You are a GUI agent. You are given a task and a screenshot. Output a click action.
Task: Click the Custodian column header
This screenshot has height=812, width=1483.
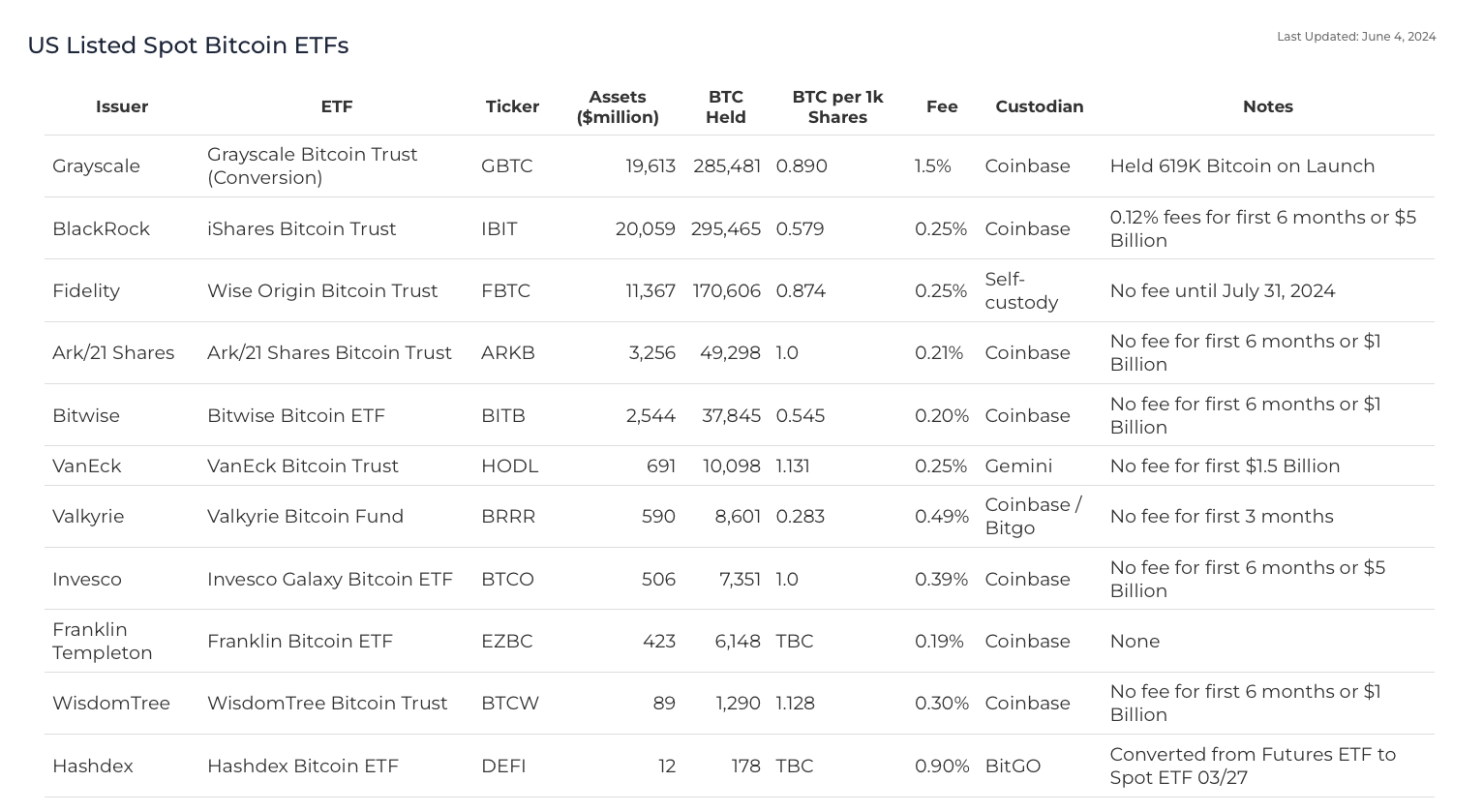(1039, 106)
